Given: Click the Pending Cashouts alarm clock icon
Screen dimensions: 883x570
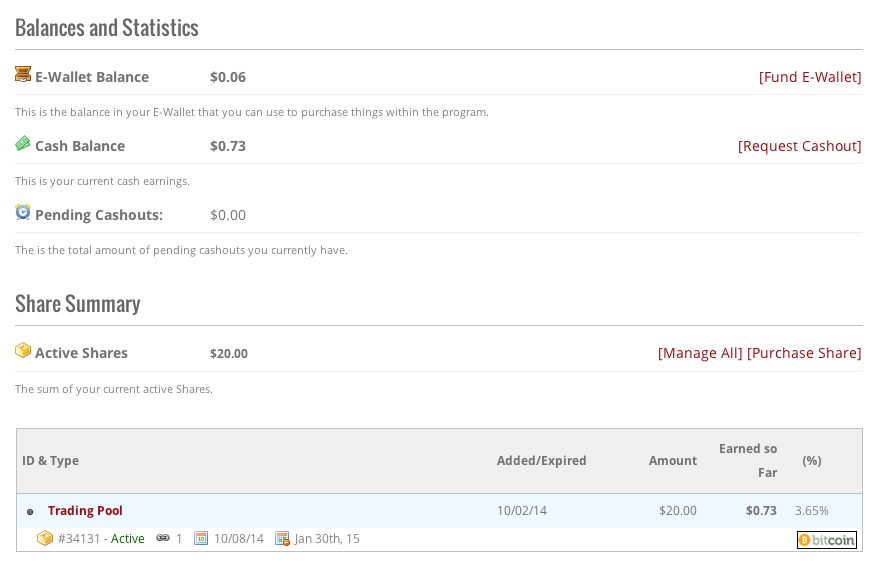Looking at the screenshot, I should [x=23, y=212].
